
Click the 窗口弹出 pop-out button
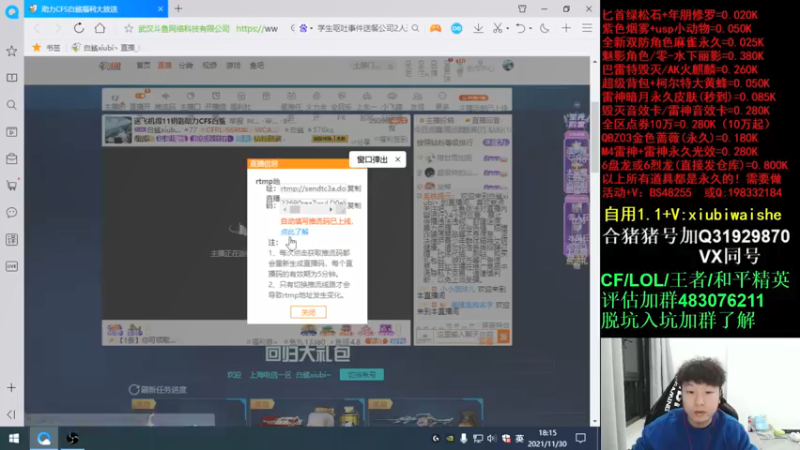372,160
